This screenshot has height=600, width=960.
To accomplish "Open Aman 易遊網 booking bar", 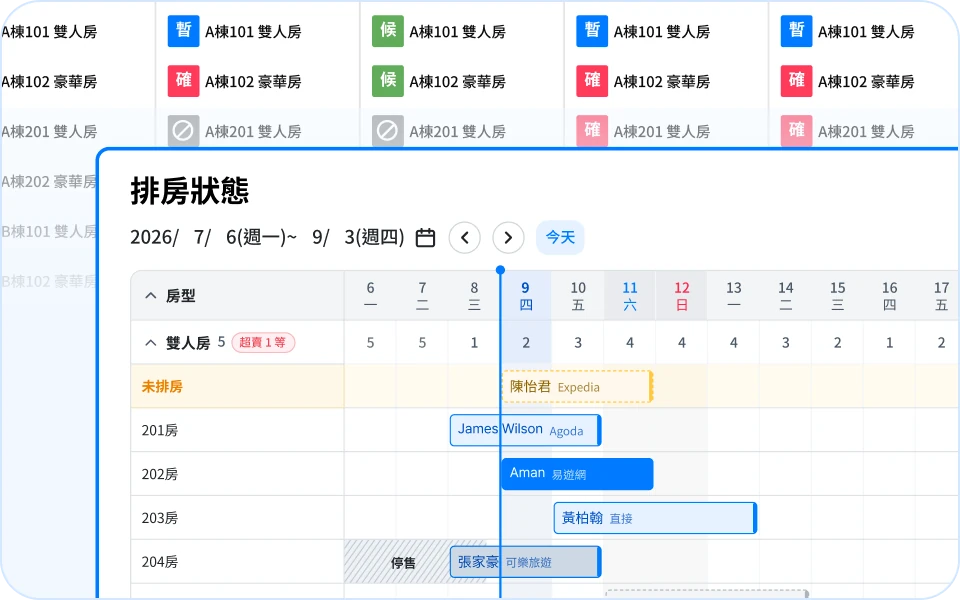I will click(x=577, y=474).
